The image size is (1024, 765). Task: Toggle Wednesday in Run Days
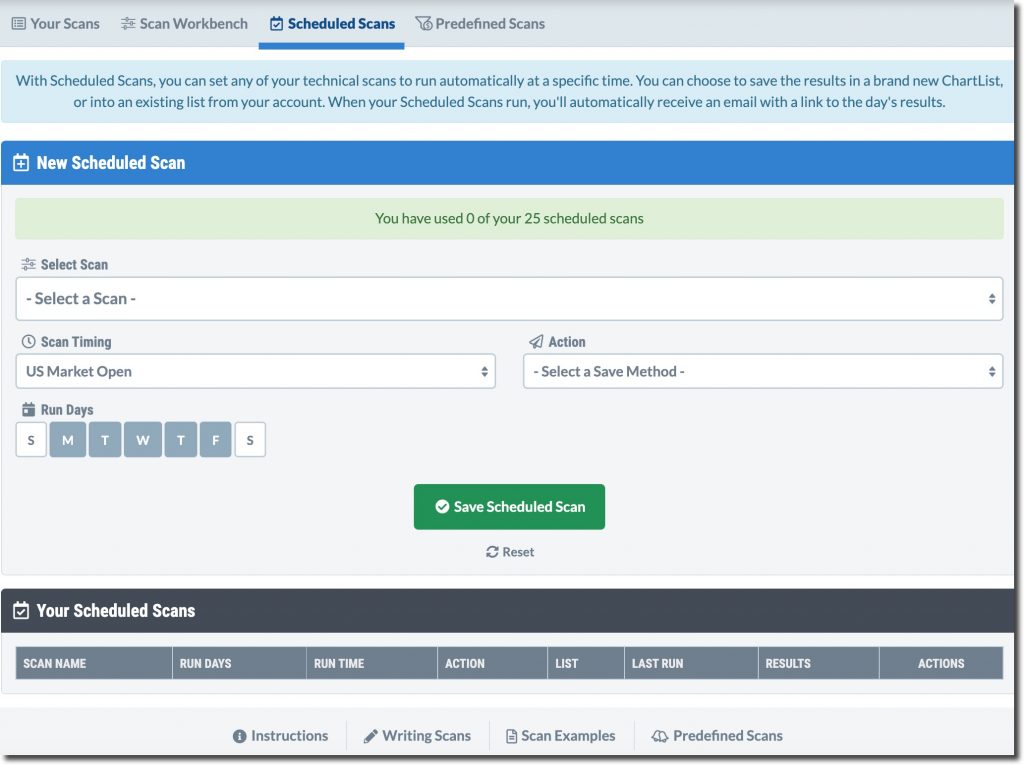click(143, 440)
